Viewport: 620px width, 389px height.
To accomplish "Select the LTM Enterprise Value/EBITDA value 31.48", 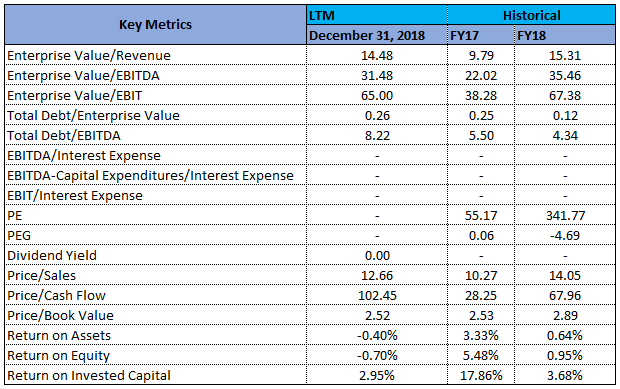I will (377, 76).
